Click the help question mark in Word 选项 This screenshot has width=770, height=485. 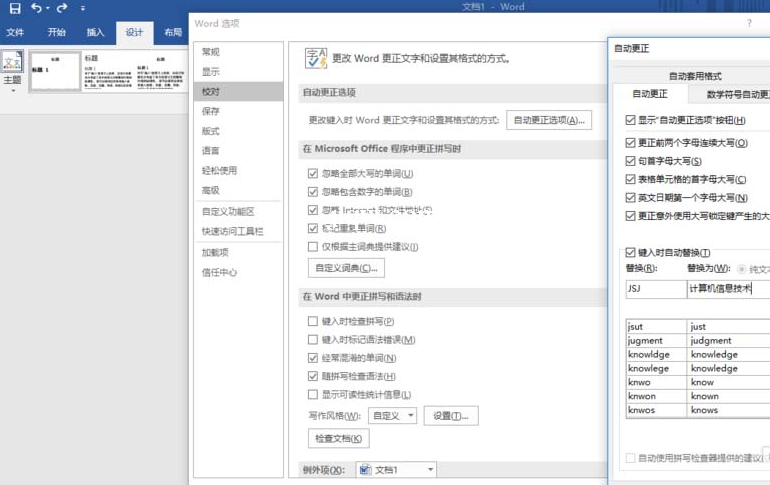pos(749,23)
